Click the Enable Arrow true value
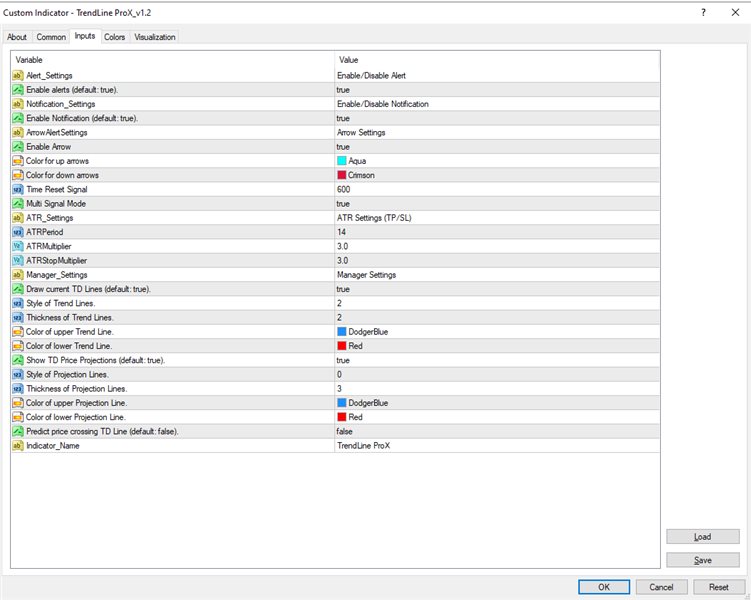Screen dimensions: 751x600 343,147
